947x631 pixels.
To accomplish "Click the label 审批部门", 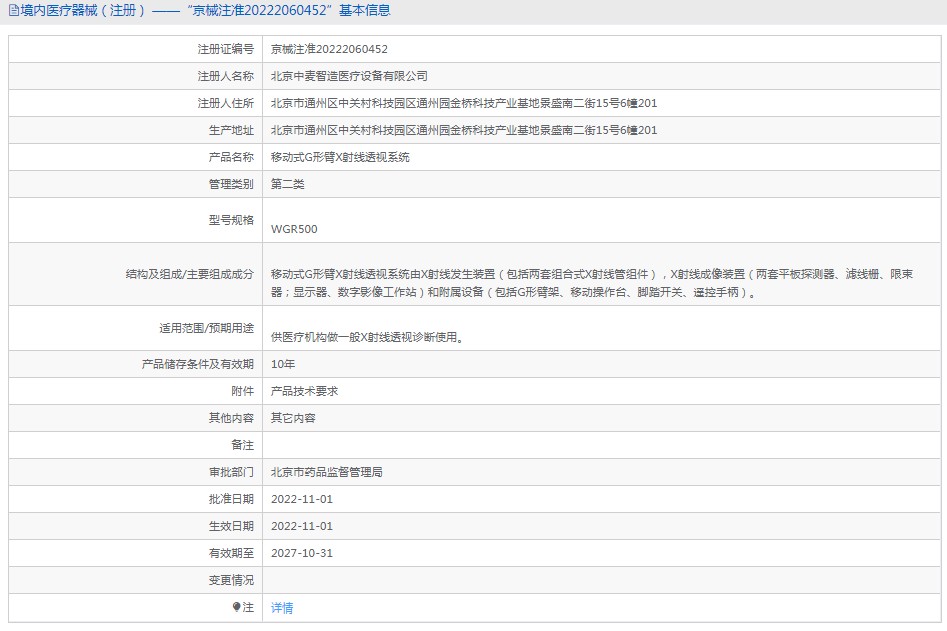I will pos(231,472).
